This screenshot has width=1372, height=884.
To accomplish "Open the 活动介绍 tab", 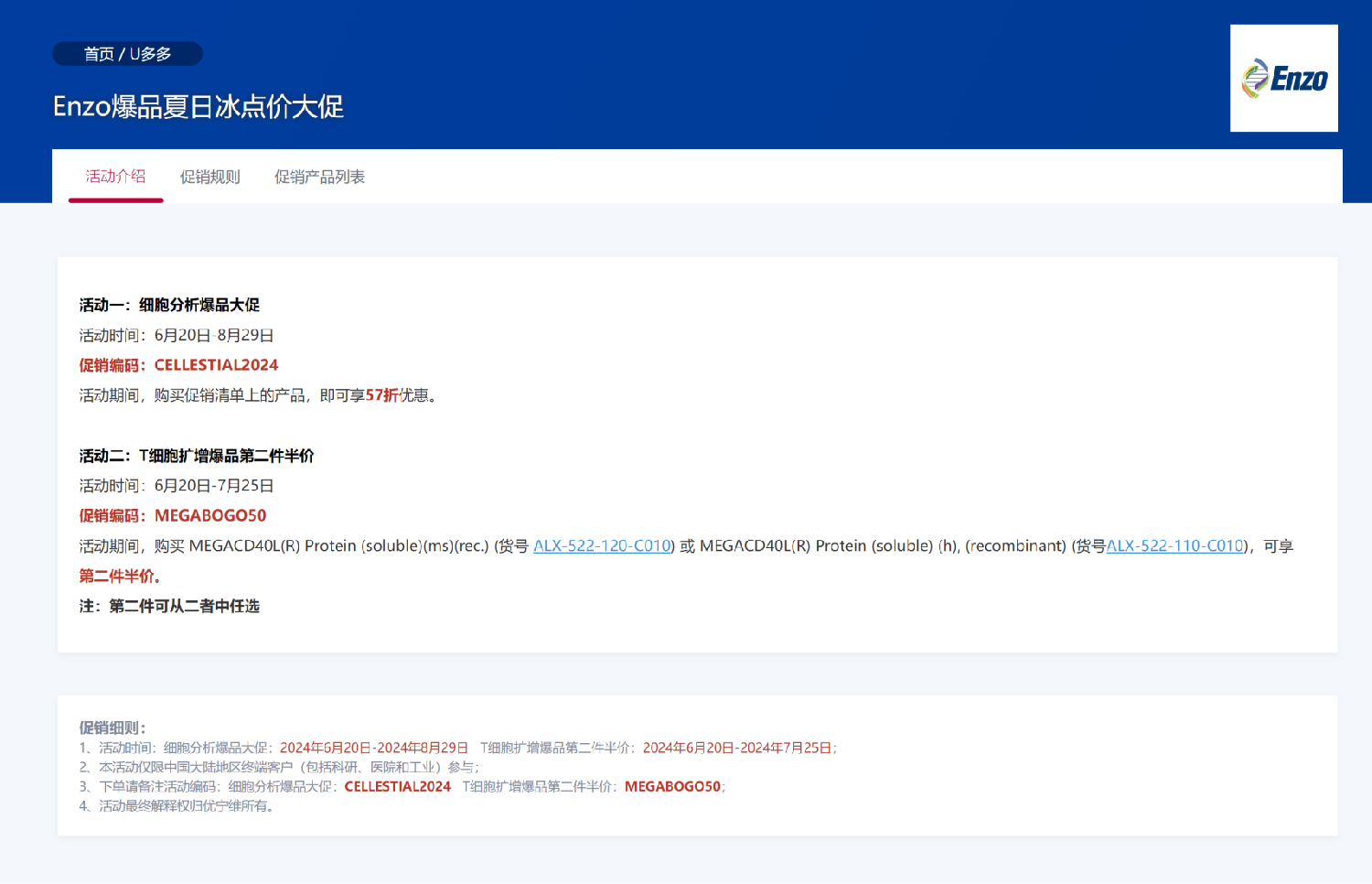I will [x=115, y=177].
